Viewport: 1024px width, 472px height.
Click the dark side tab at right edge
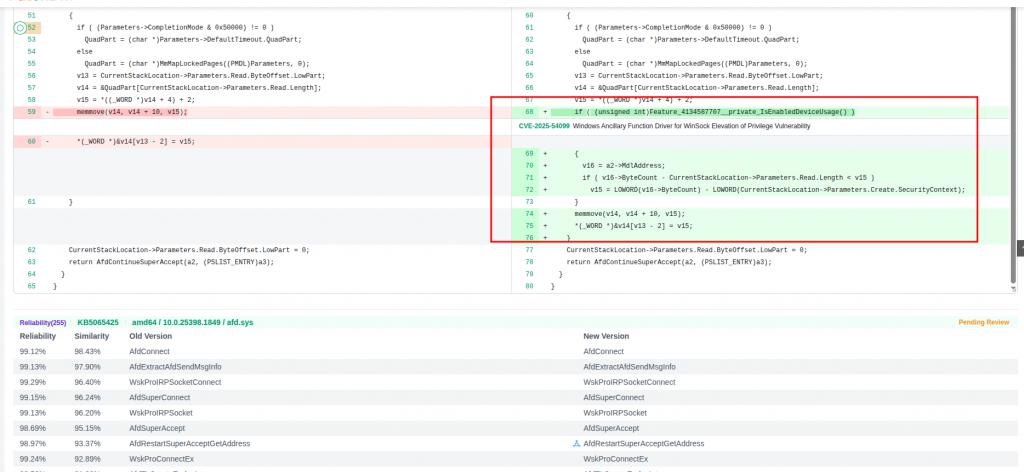tap(1019, 247)
